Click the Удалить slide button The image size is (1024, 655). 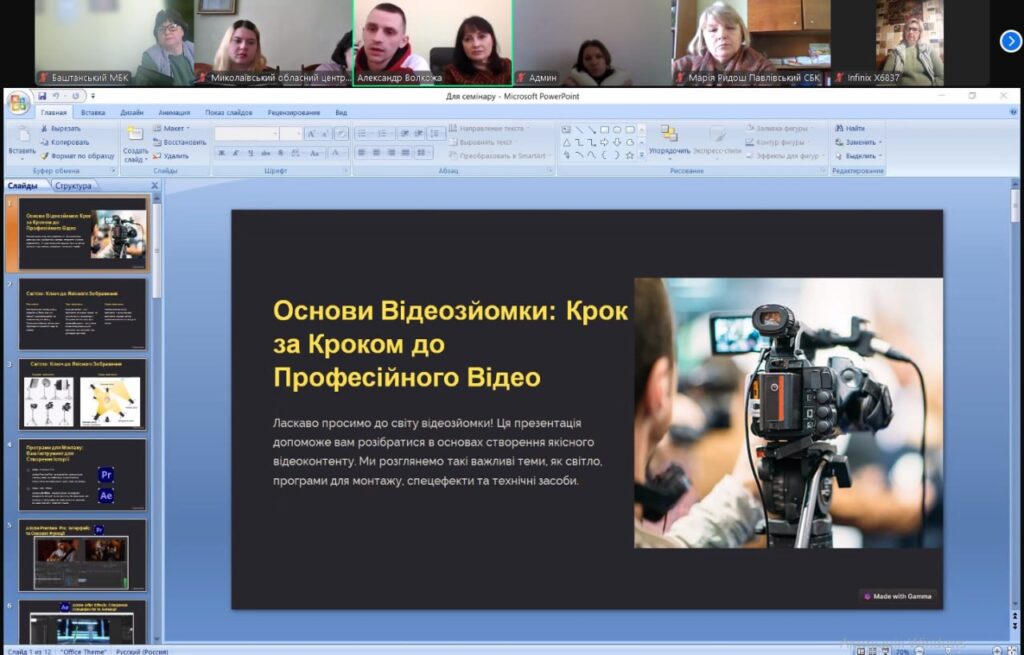(175, 156)
